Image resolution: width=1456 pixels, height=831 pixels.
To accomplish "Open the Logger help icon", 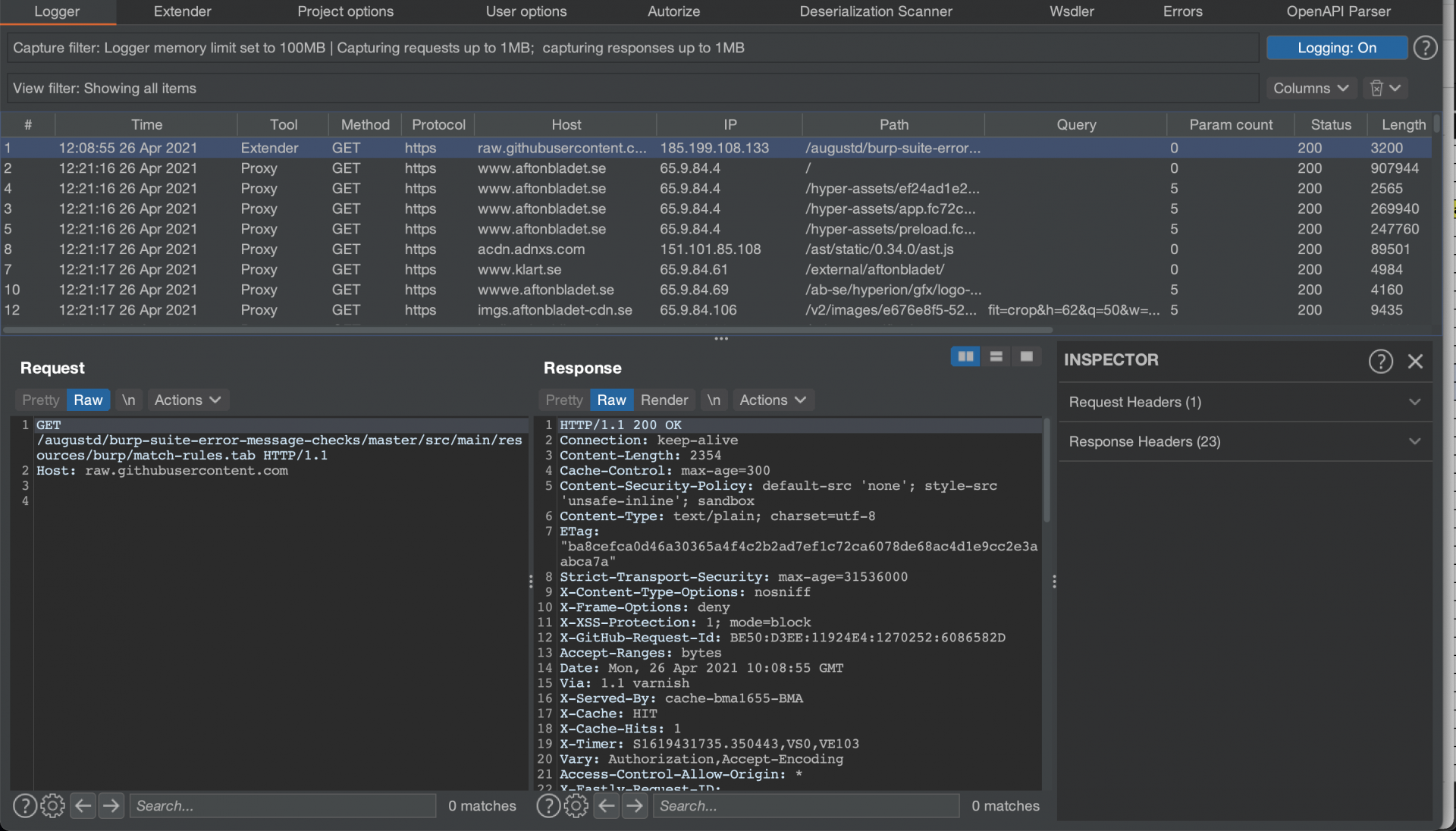I will pos(1425,48).
